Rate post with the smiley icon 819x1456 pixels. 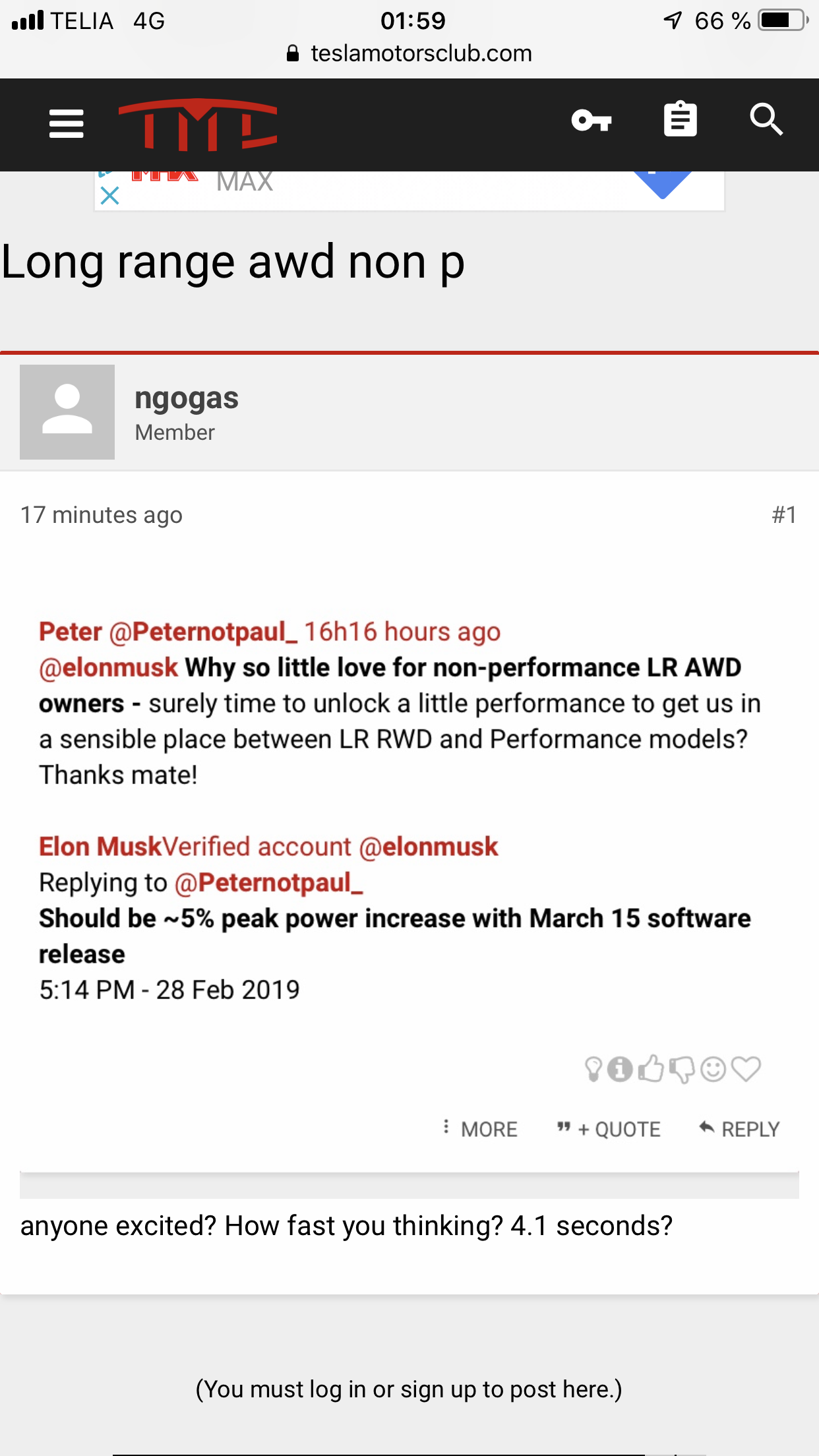coord(713,1069)
